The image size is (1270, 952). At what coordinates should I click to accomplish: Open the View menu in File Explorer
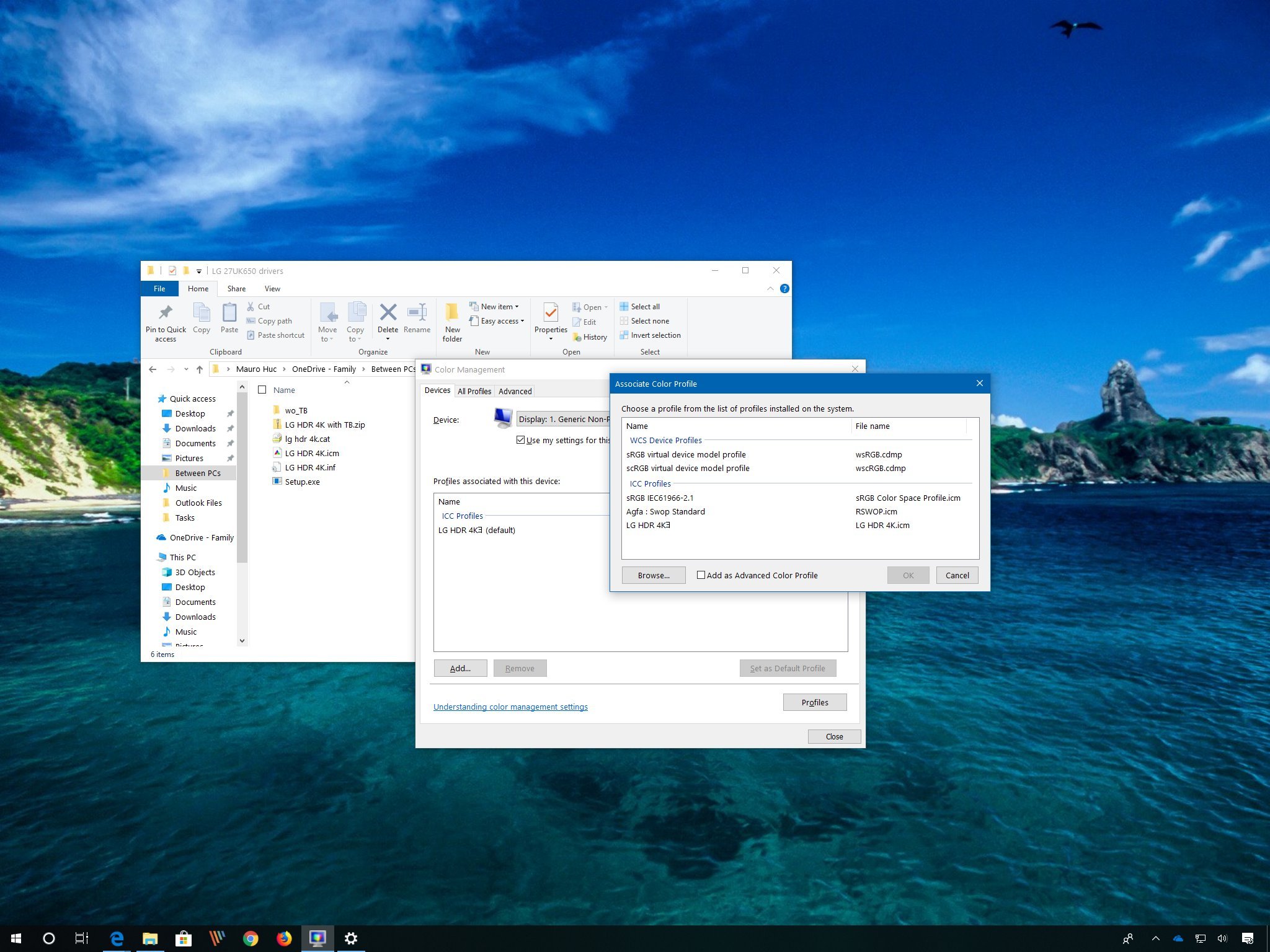point(272,288)
